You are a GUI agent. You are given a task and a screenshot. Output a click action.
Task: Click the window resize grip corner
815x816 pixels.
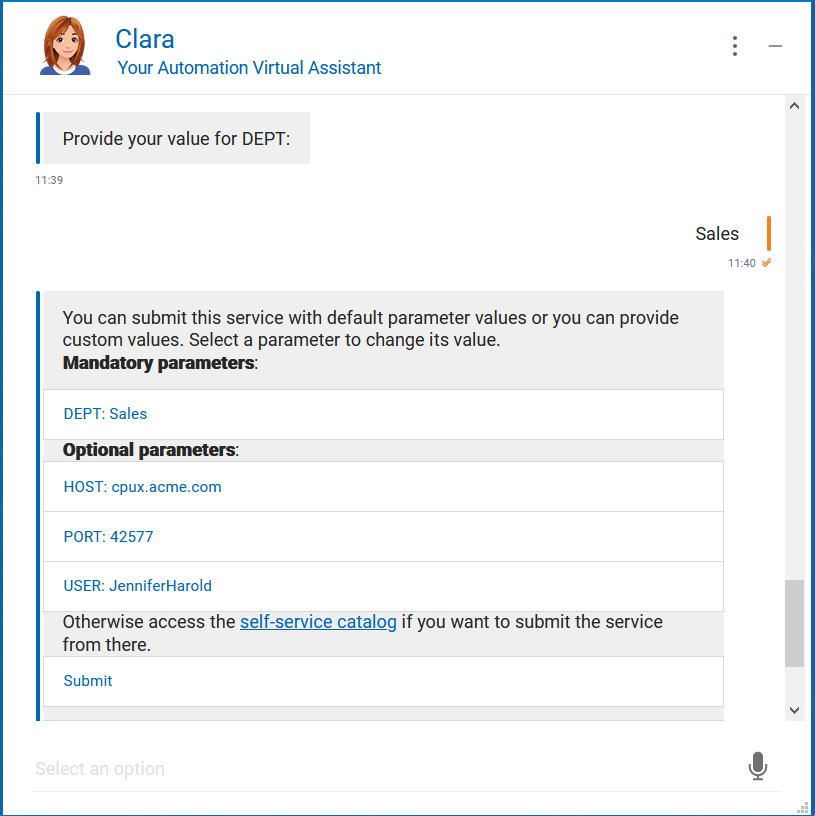pos(803,806)
